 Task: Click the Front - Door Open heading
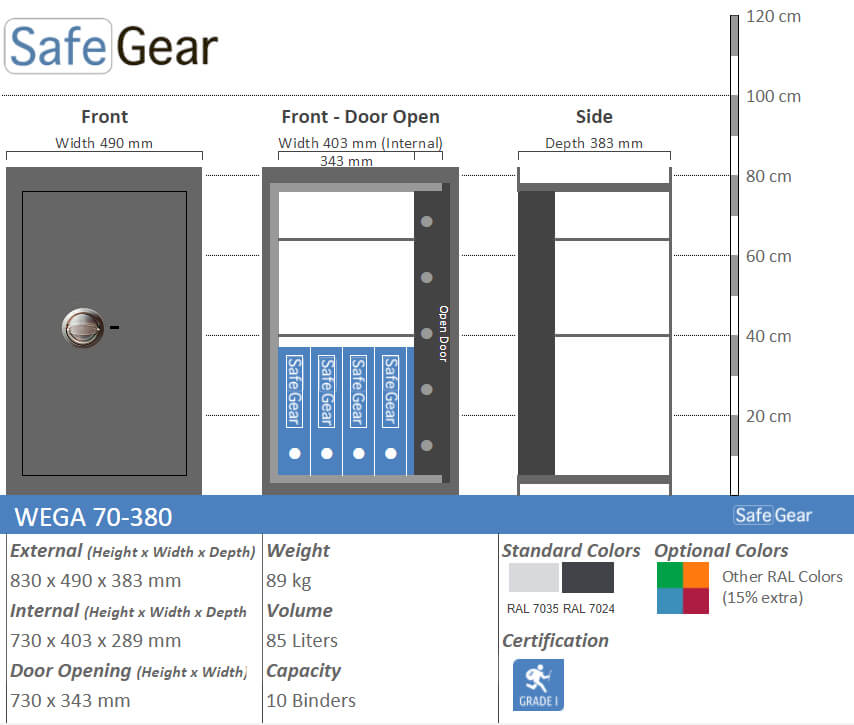click(361, 117)
